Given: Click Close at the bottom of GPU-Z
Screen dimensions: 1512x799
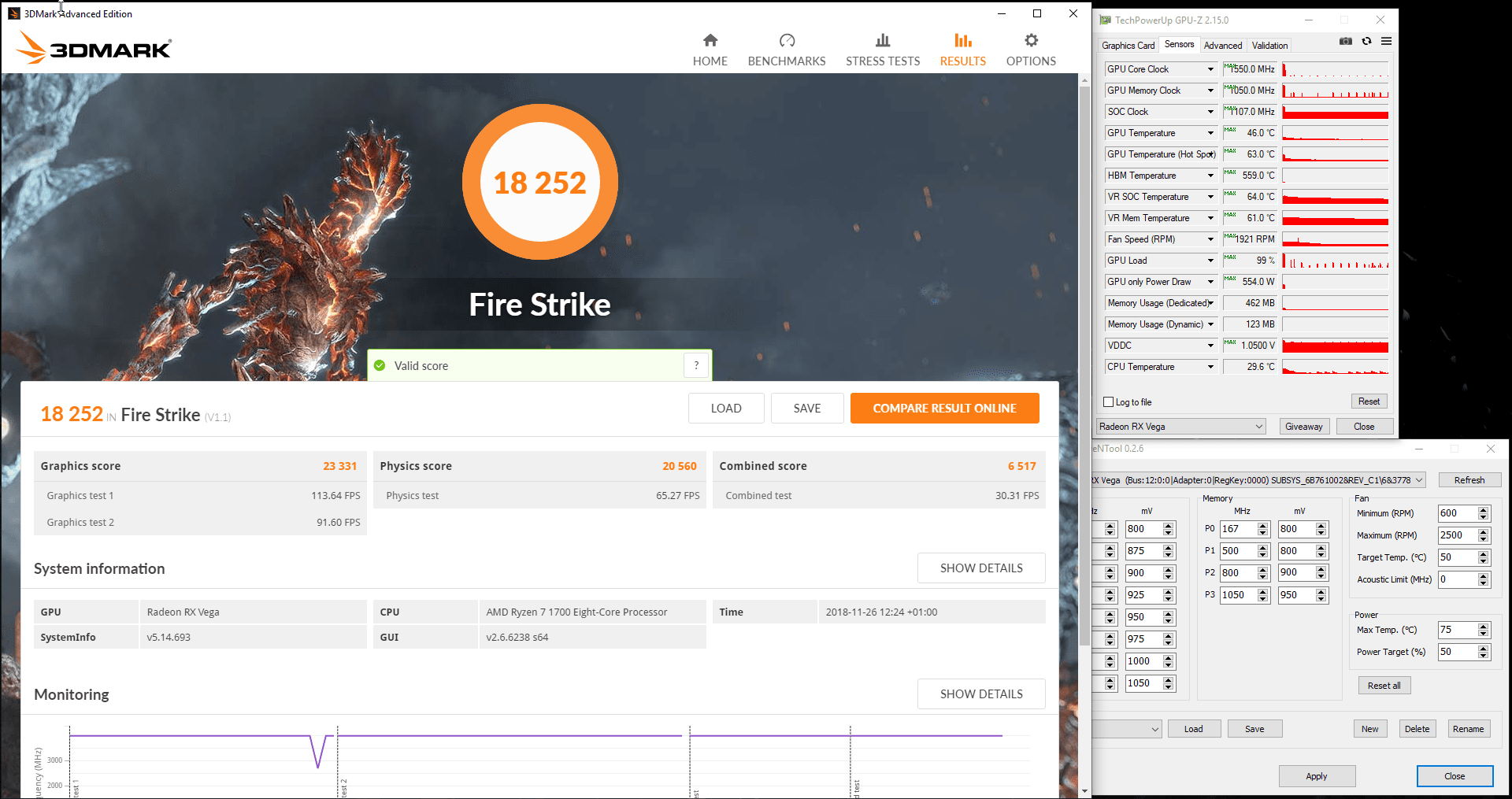Looking at the screenshot, I should click(1364, 427).
